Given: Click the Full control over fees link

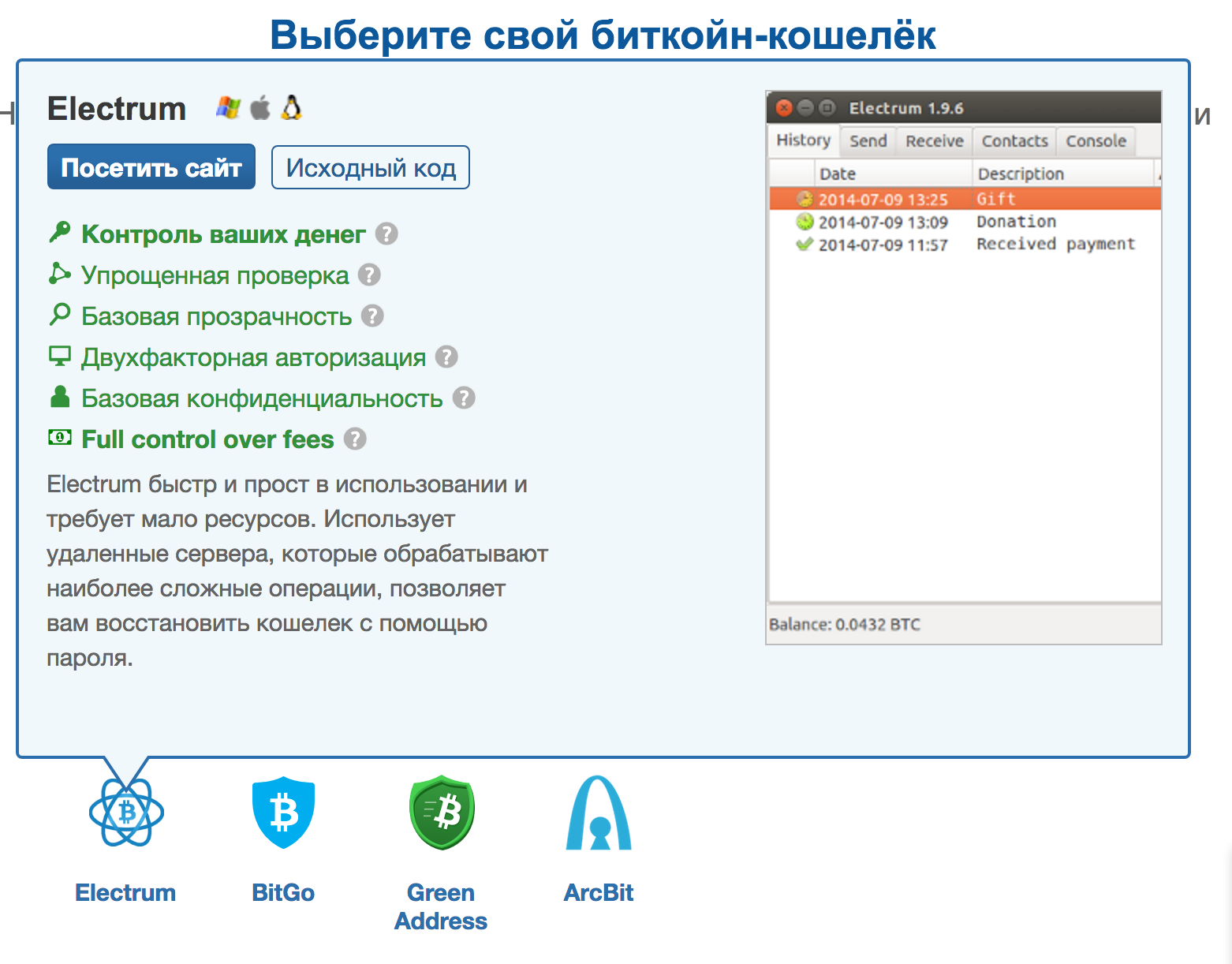Looking at the screenshot, I should 207,439.
